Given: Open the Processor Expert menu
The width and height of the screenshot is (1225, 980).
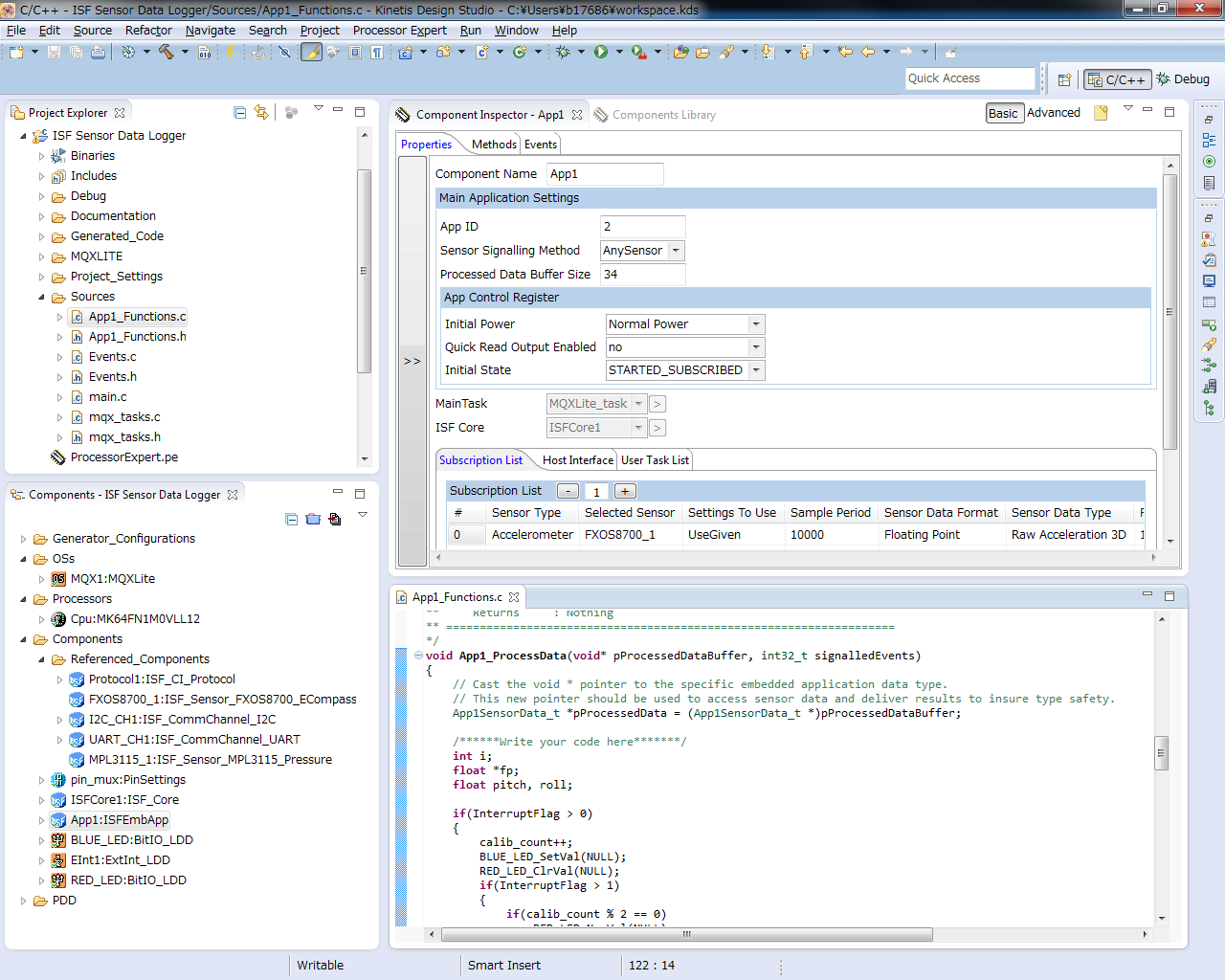Looking at the screenshot, I should pyautogui.click(x=399, y=30).
